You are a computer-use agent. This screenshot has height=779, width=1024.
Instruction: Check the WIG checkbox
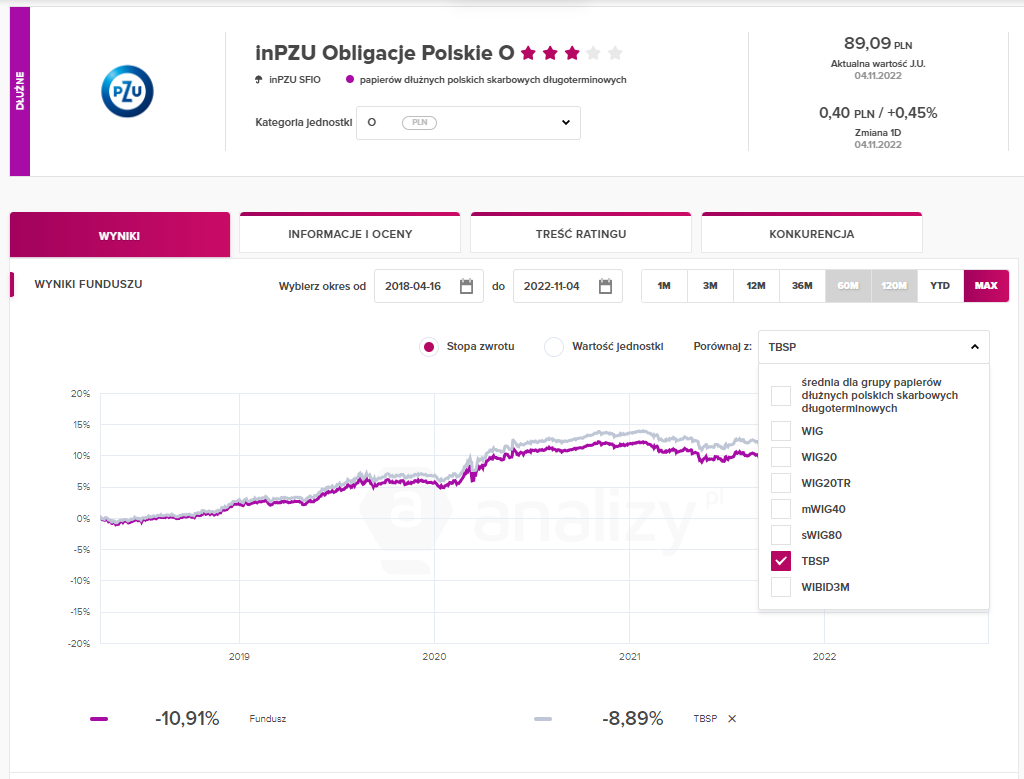pos(781,431)
